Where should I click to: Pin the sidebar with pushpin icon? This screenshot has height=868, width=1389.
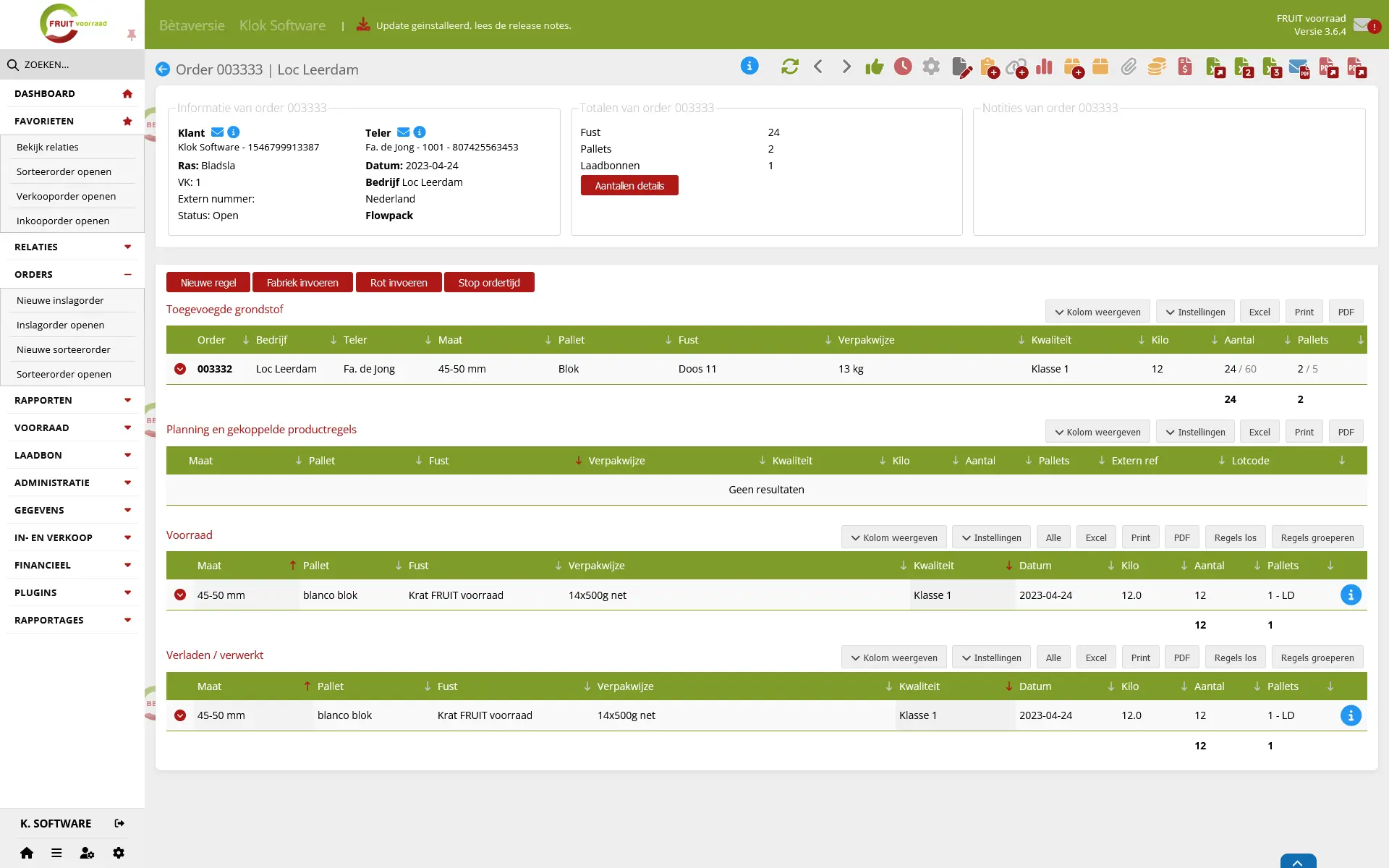(131, 35)
